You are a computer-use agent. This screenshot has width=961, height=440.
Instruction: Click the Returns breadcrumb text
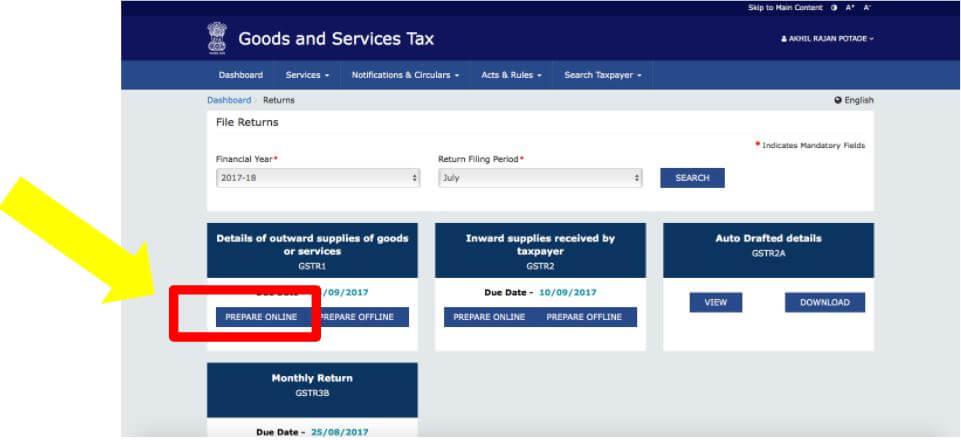coord(279,100)
